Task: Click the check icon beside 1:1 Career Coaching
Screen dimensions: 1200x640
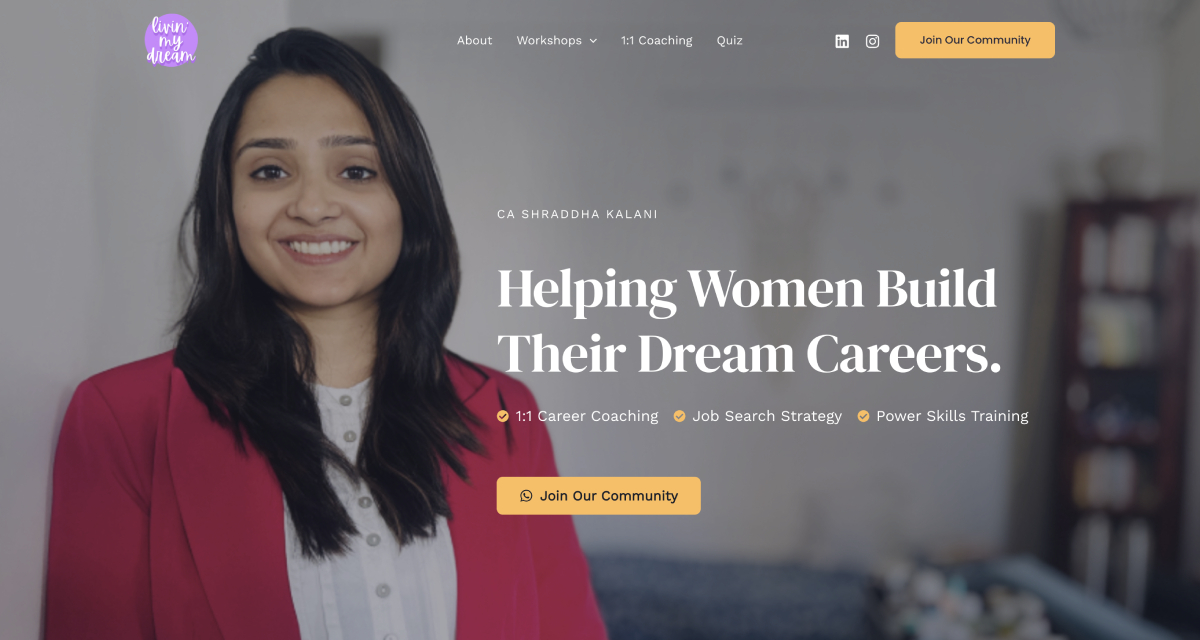Action: [503, 416]
